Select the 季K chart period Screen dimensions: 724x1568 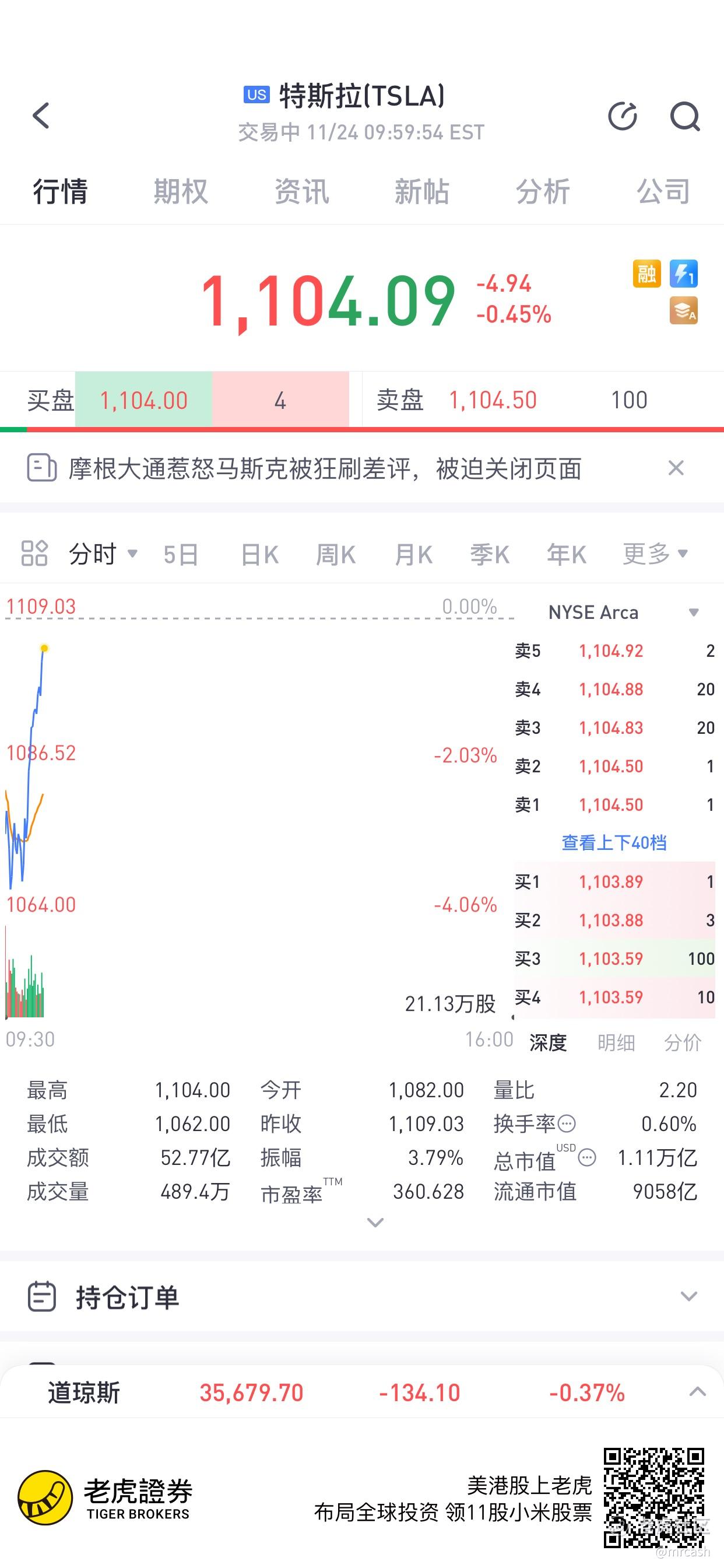[x=490, y=555]
